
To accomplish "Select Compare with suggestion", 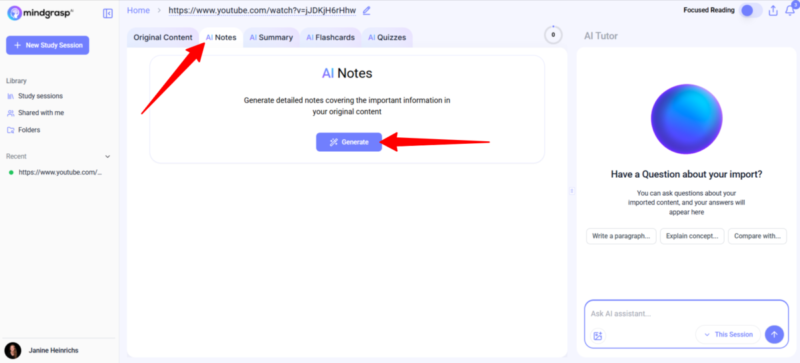I will pos(757,236).
